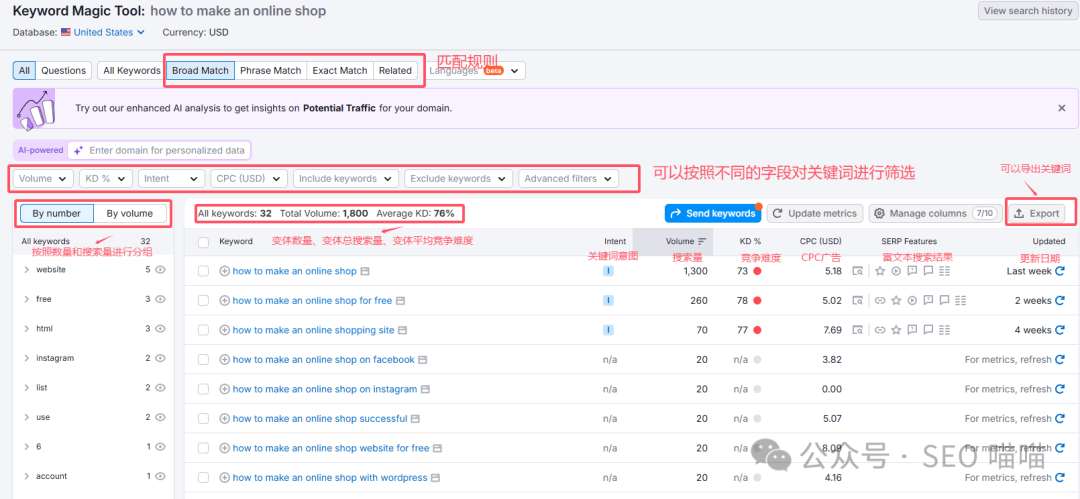
Task: Click the link SERP feature in 5.02 CPC row
Action: [880, 301]
